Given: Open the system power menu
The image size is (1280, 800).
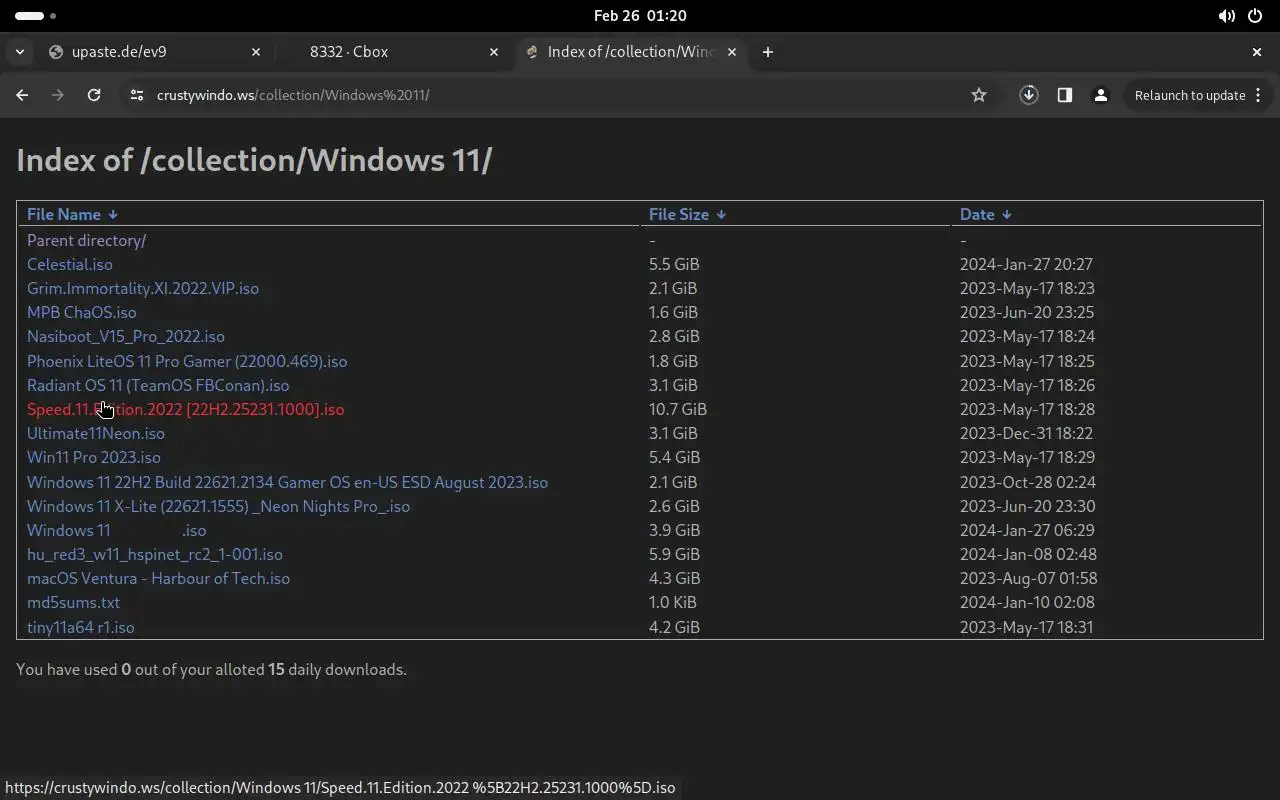Looking at the screenshot, I should pos(1255,16).
